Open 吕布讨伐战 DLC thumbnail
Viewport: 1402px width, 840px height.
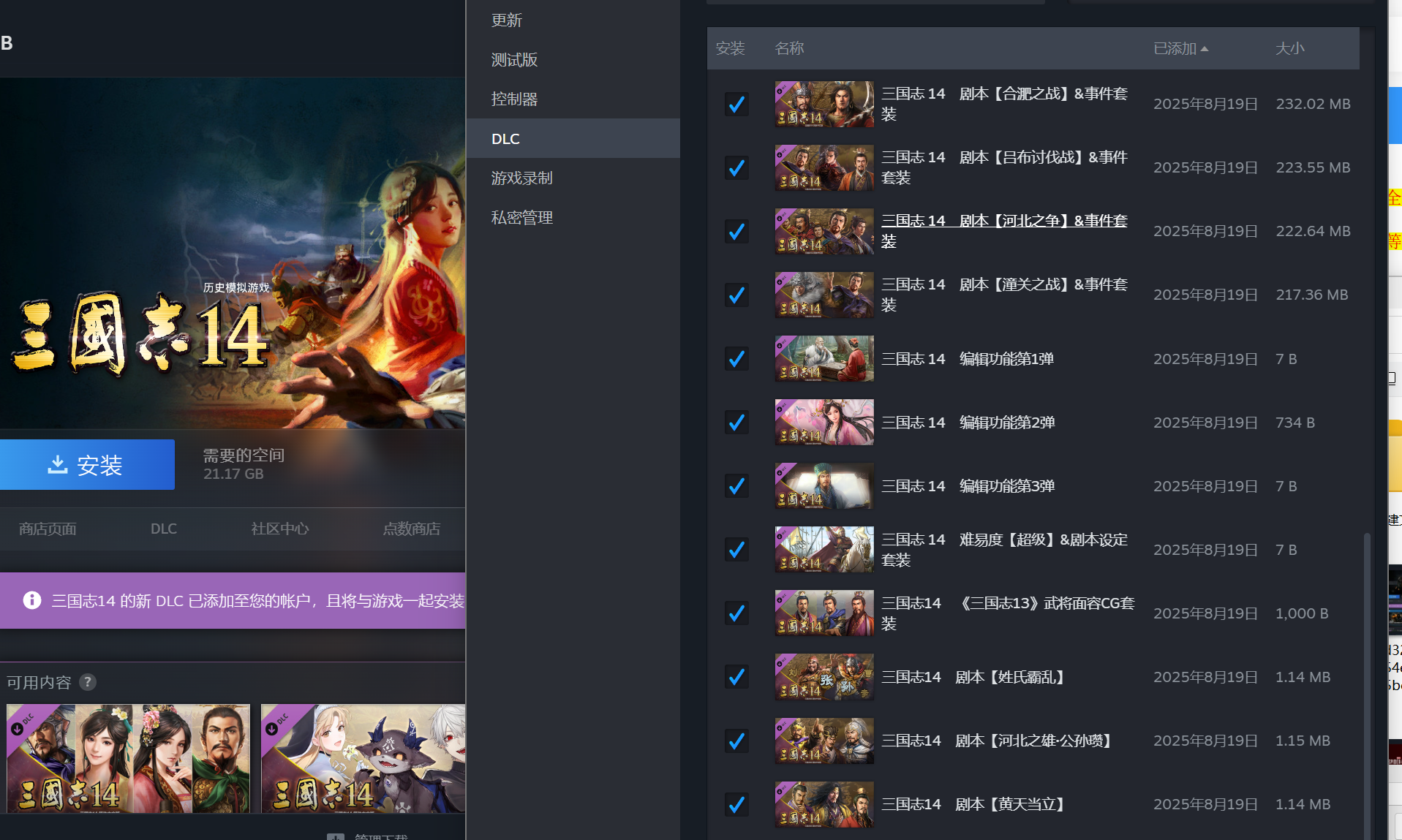click(824, 167)
